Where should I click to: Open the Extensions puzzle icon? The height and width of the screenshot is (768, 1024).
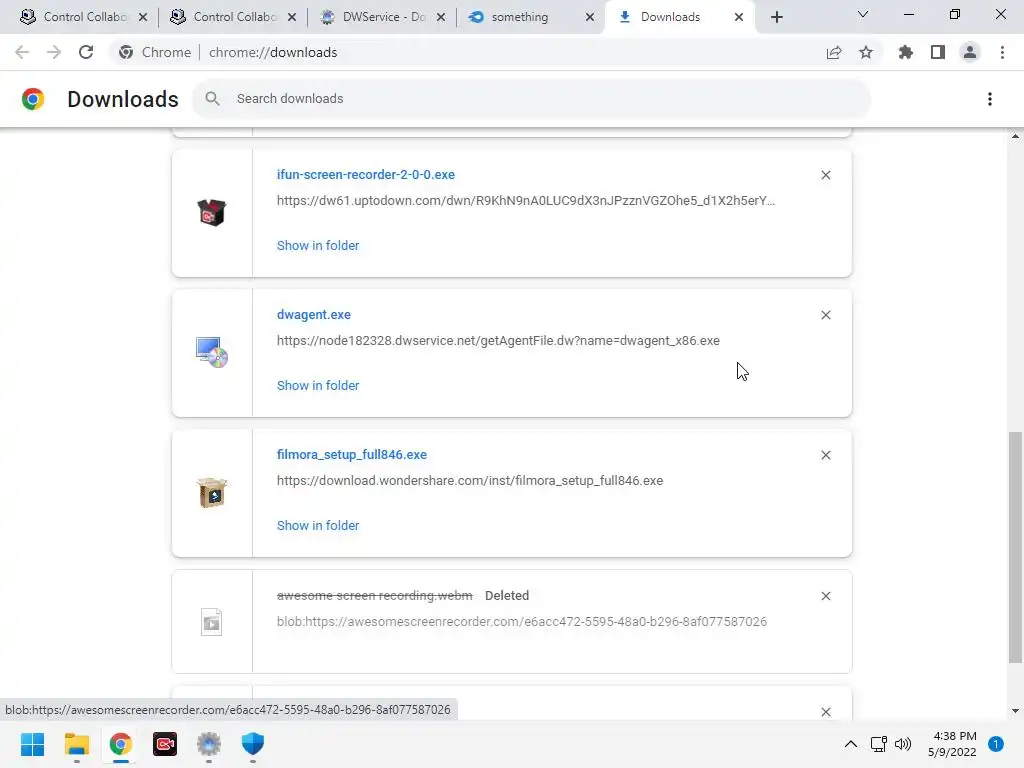pyautogui.click(x=906, y=52)
